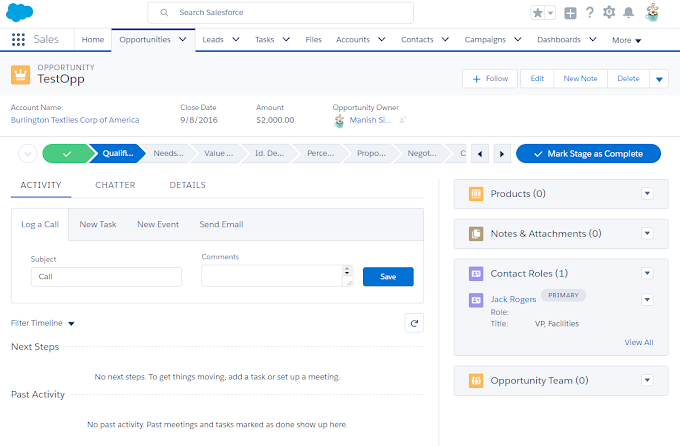Click the completed stage checkmark in path
Screen dimensions: 680x446
67,154
